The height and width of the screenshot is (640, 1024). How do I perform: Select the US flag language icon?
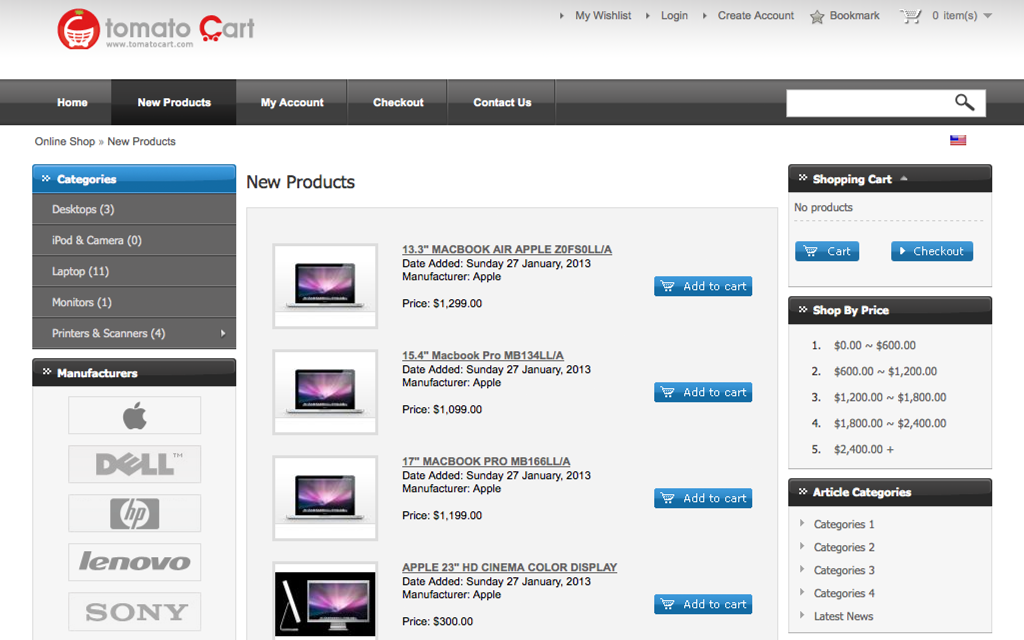click(x=958, y=141)
